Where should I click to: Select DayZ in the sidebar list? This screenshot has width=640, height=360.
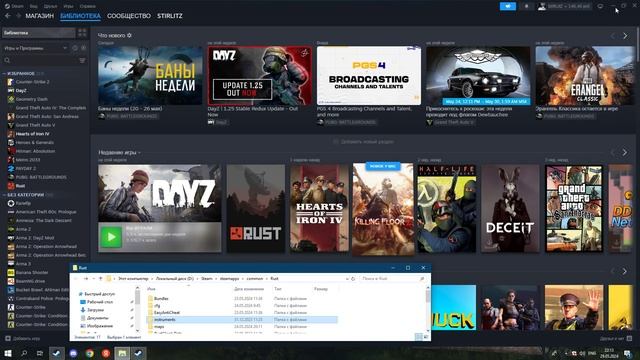click(x=21, y=91)
